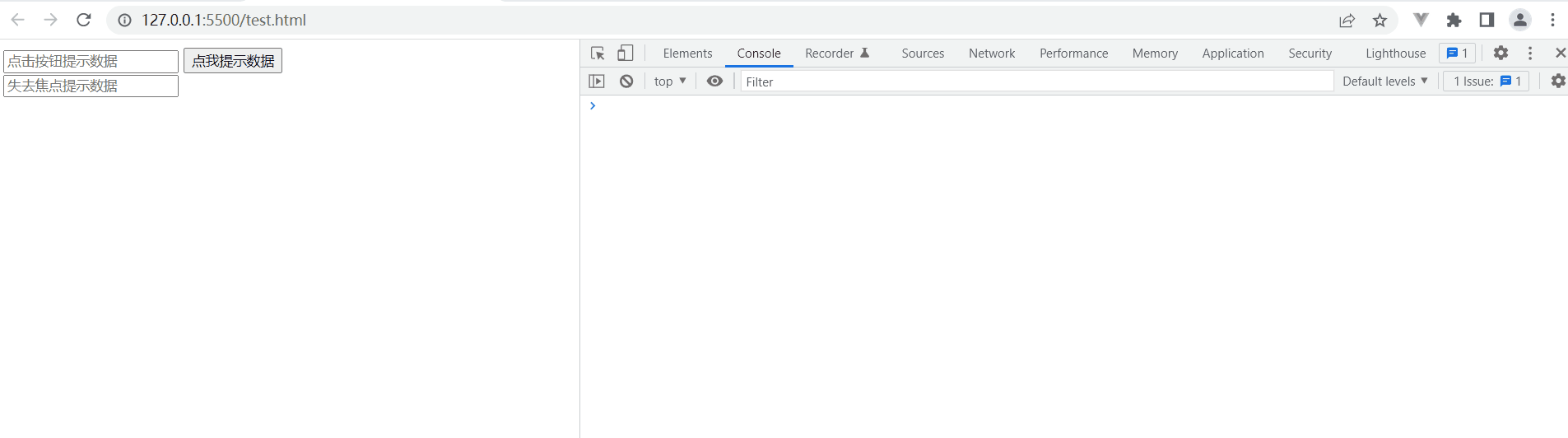This screenshot has width=1568, height=438.
Task: Create a live expression with eye icon
Action: tap(714, 82)
